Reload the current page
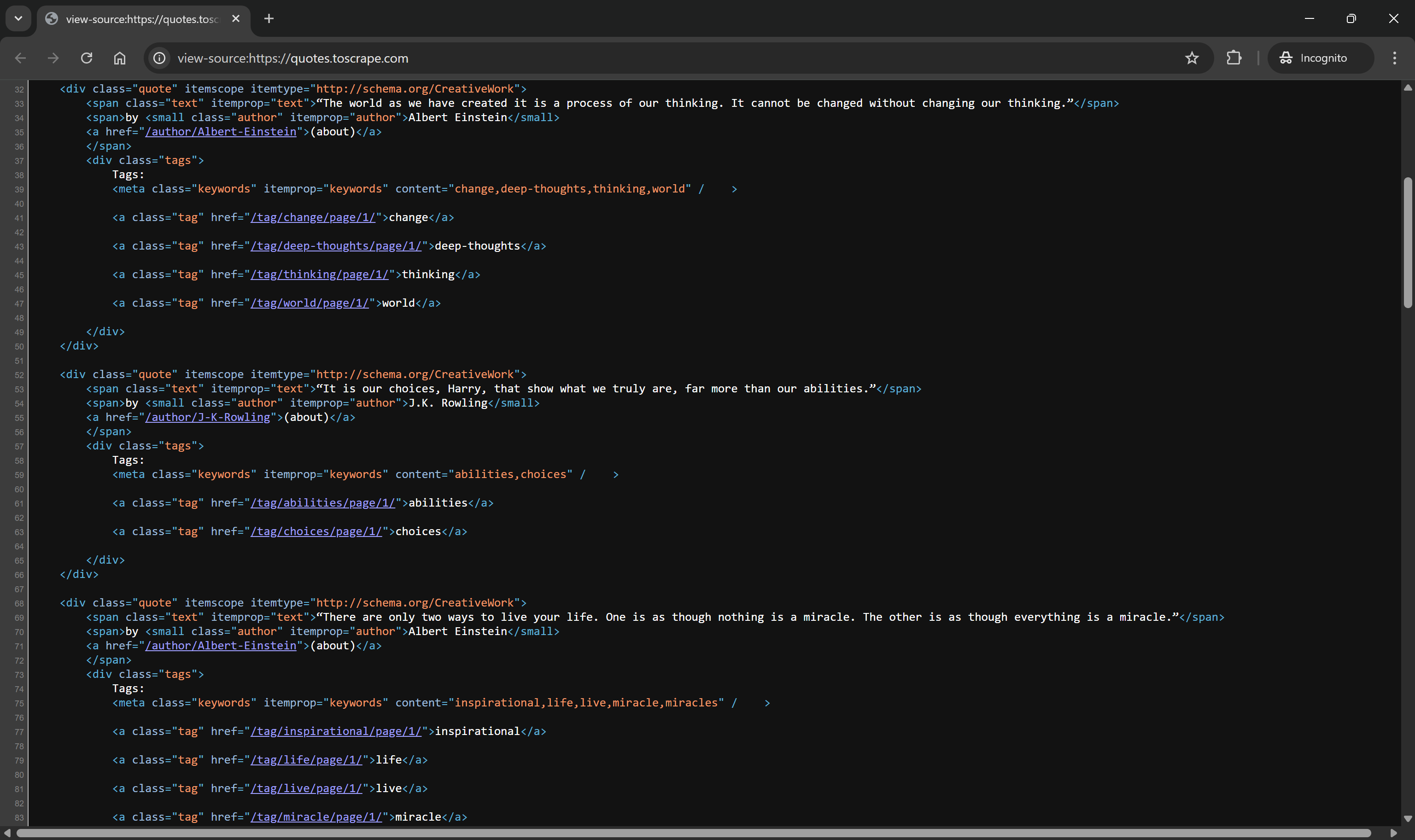This screenshot has width=1415, height=840. click(87, 58)
